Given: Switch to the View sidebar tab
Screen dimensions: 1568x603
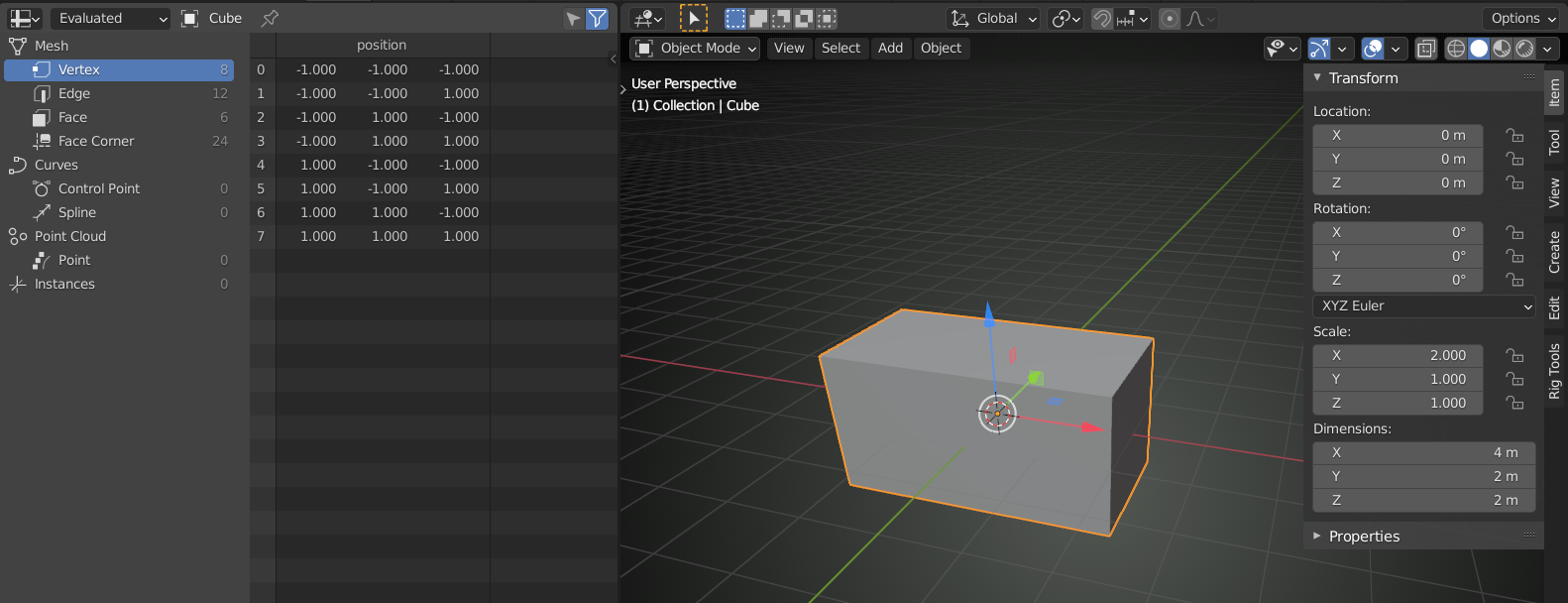Looking at the screenshot, I should point(1554,192).
